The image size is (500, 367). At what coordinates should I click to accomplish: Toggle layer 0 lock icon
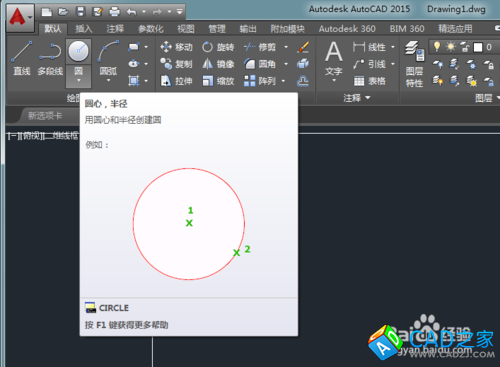[465, 47]
